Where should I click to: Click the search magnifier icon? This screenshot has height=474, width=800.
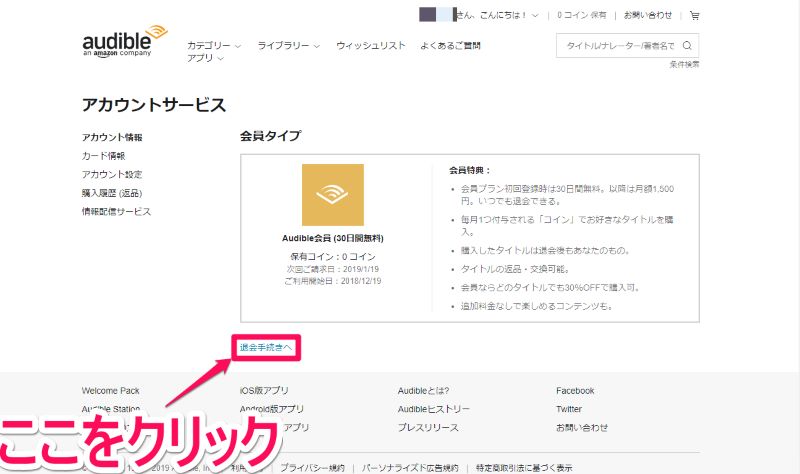point(687,45)
